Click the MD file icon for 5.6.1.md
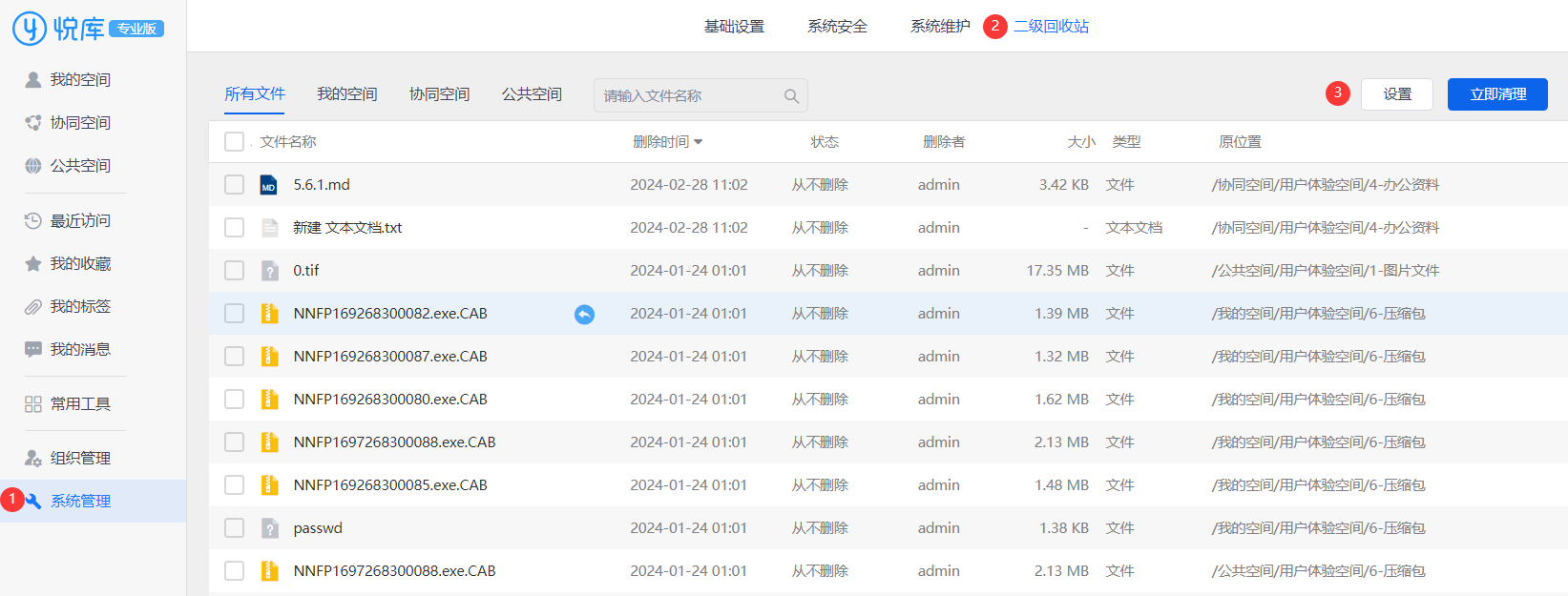This screenshot has width=1568, height=596. [x=269, y=185]
